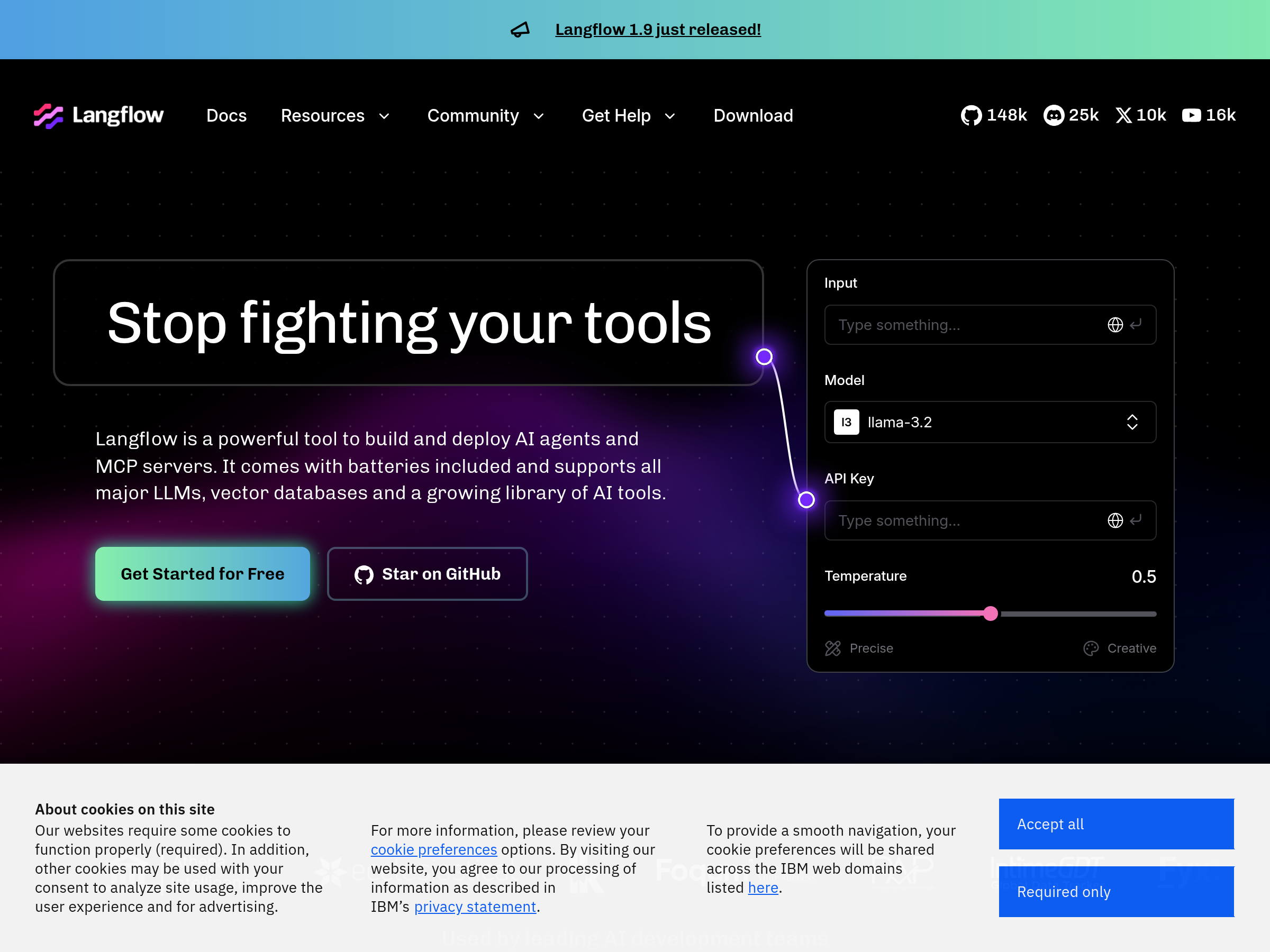
Task: Expand the Get Help menu
Action: click(629, 115)
